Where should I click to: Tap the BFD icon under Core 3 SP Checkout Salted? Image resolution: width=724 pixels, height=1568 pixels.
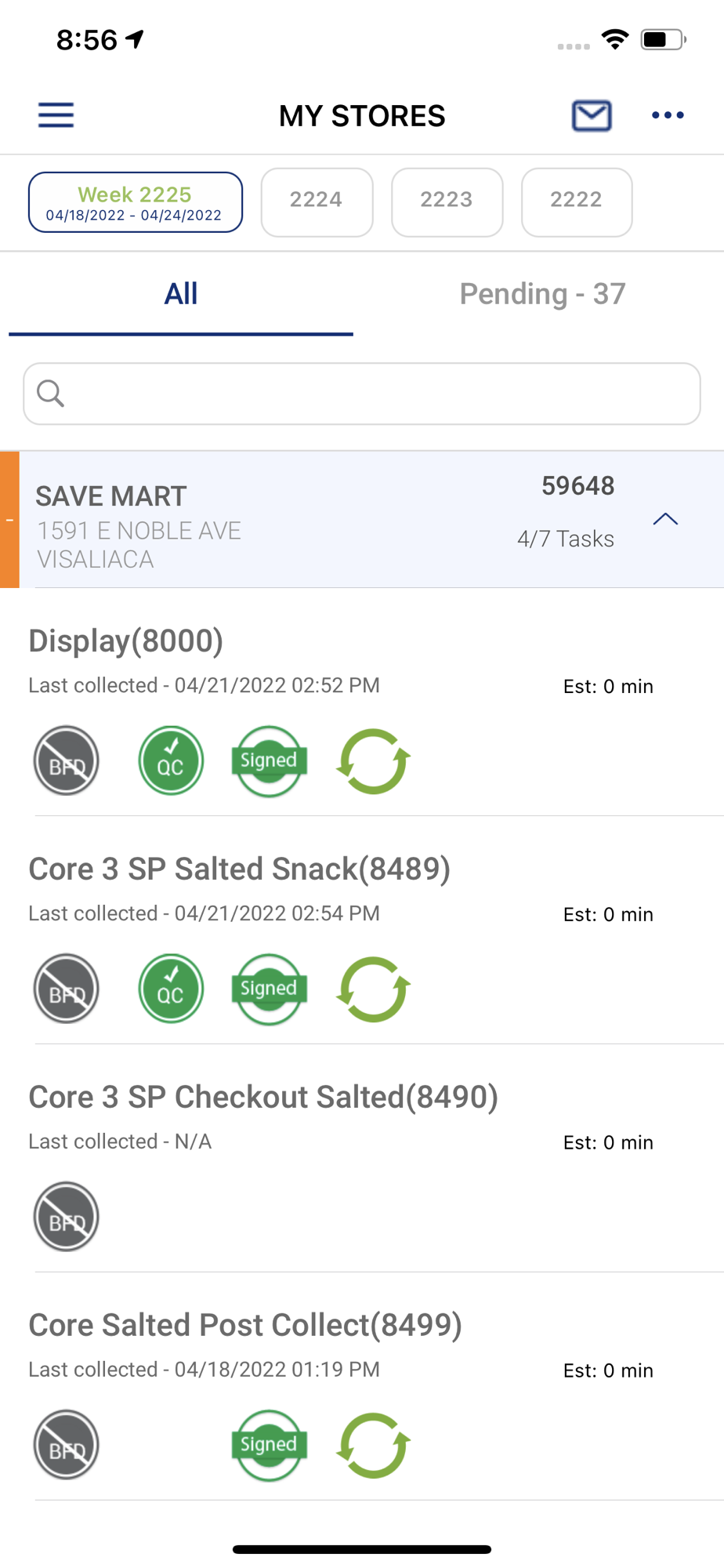[x=67, y=1217]
